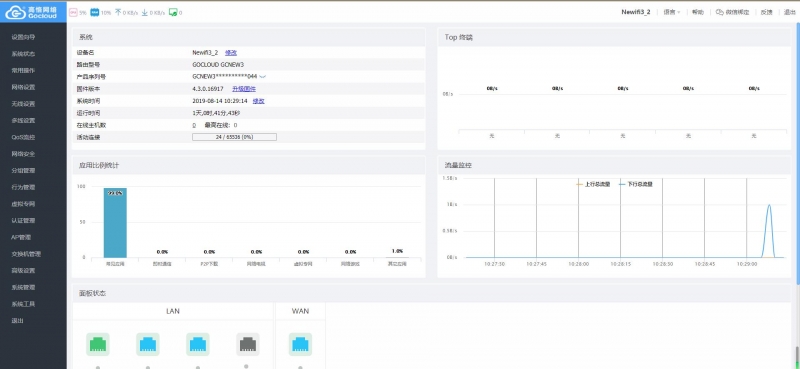The image size is (800, 369).
Task: Click the active connections progress bar
Action: 234,137
